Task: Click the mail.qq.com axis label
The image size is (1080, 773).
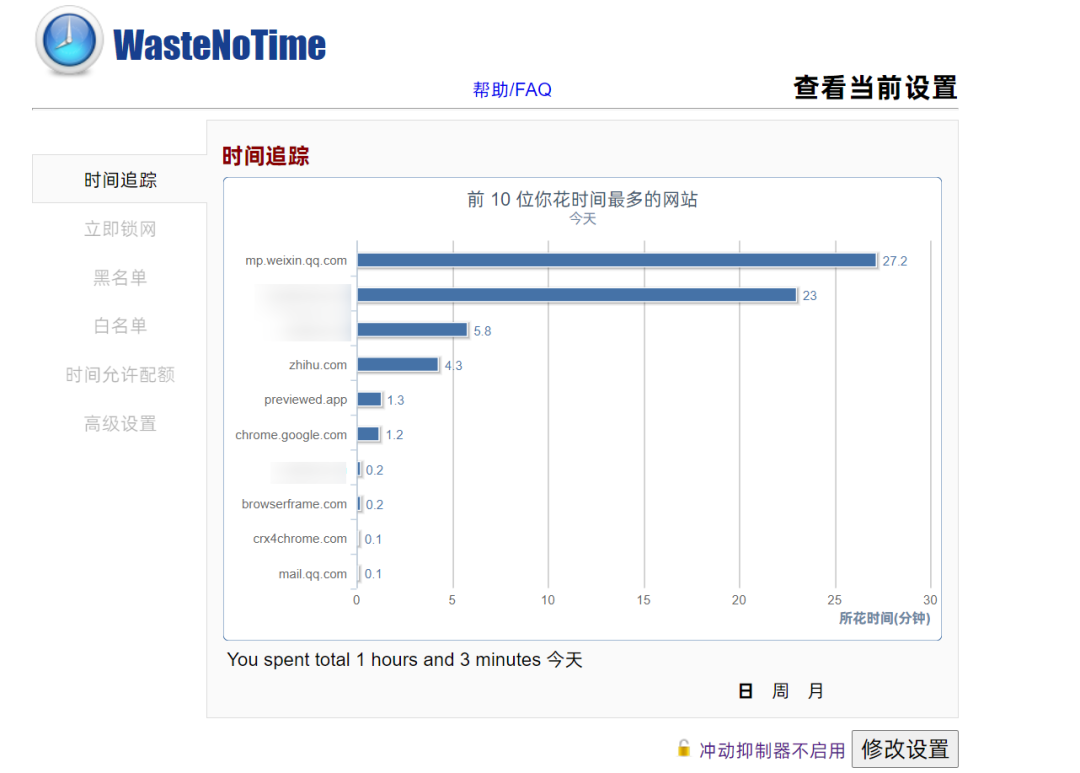Action: [x=313, y=574]
